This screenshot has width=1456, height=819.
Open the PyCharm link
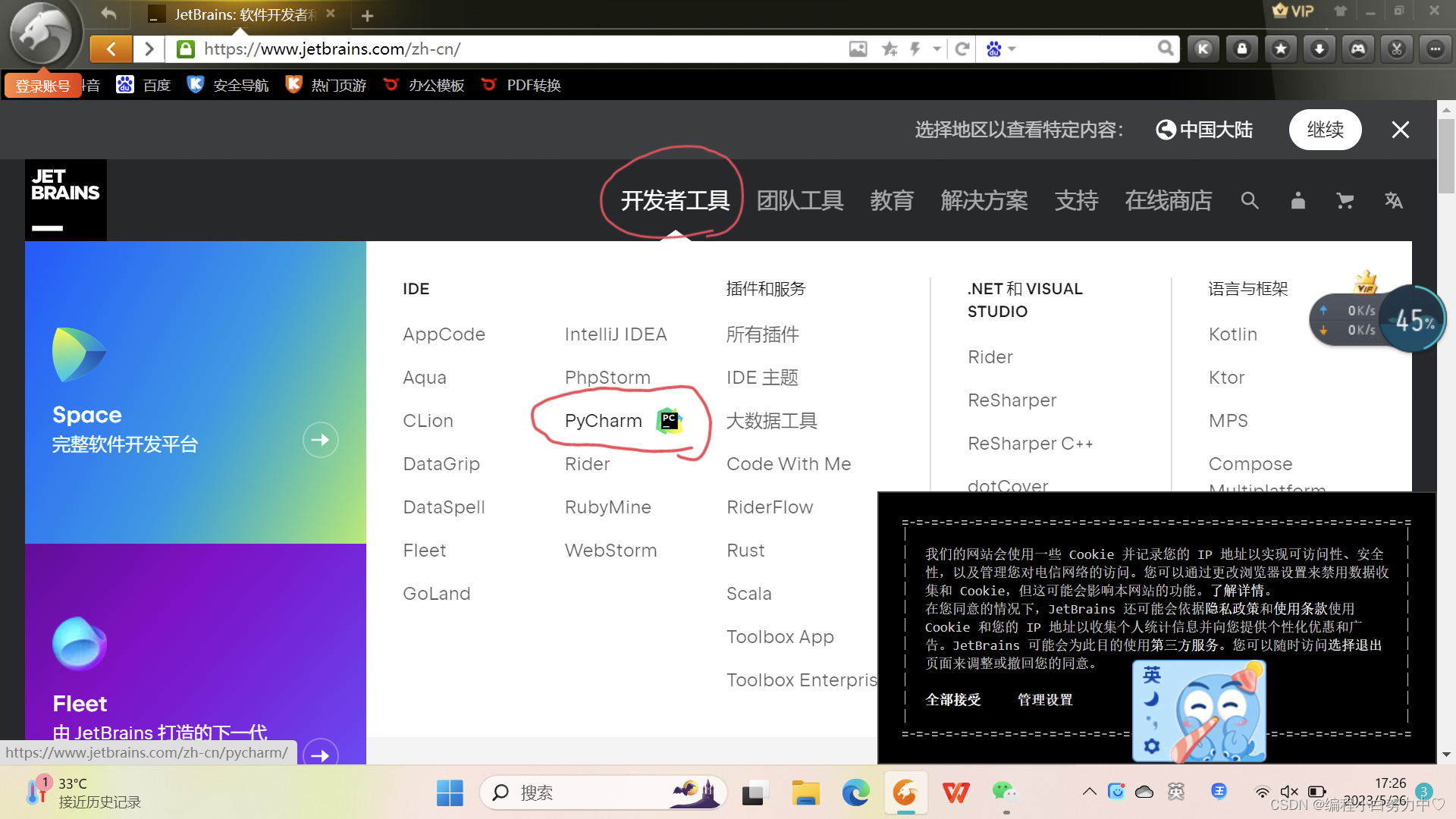click(x=604, y=420)
